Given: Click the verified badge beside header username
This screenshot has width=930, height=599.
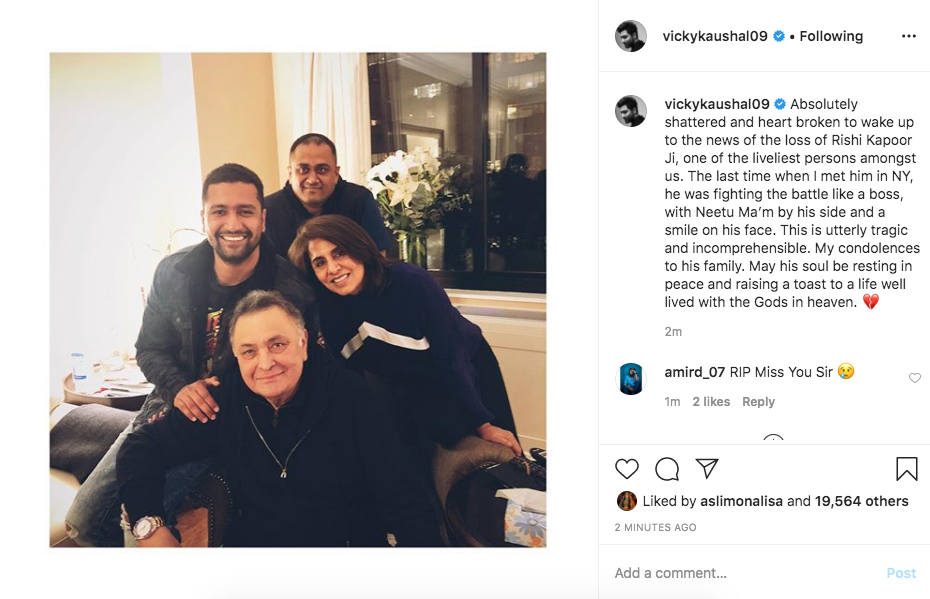Looking at the screenshot, I should pyautogui.click(x=779, y=36).
